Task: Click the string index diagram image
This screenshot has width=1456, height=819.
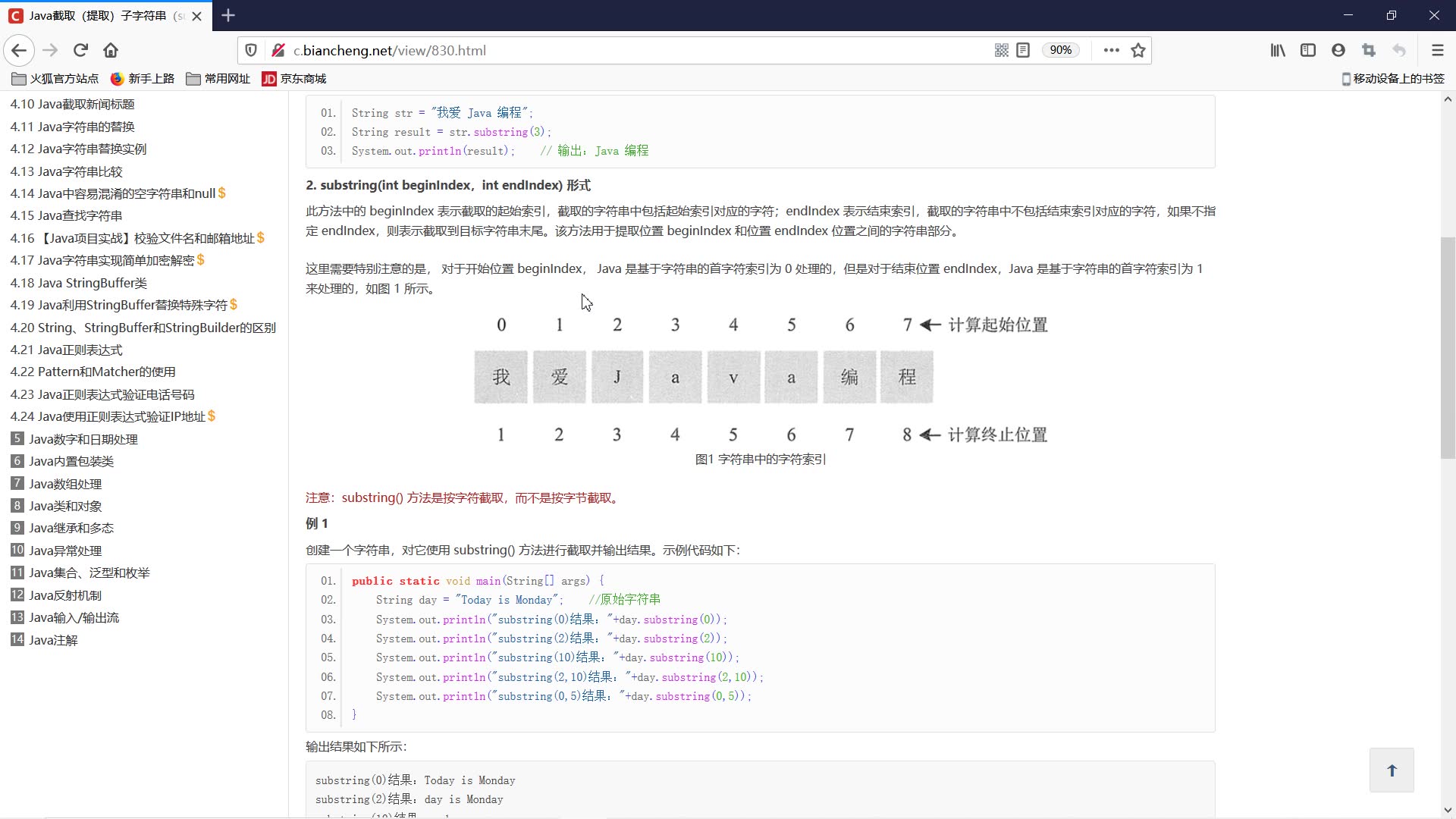Action: point(761,379)
